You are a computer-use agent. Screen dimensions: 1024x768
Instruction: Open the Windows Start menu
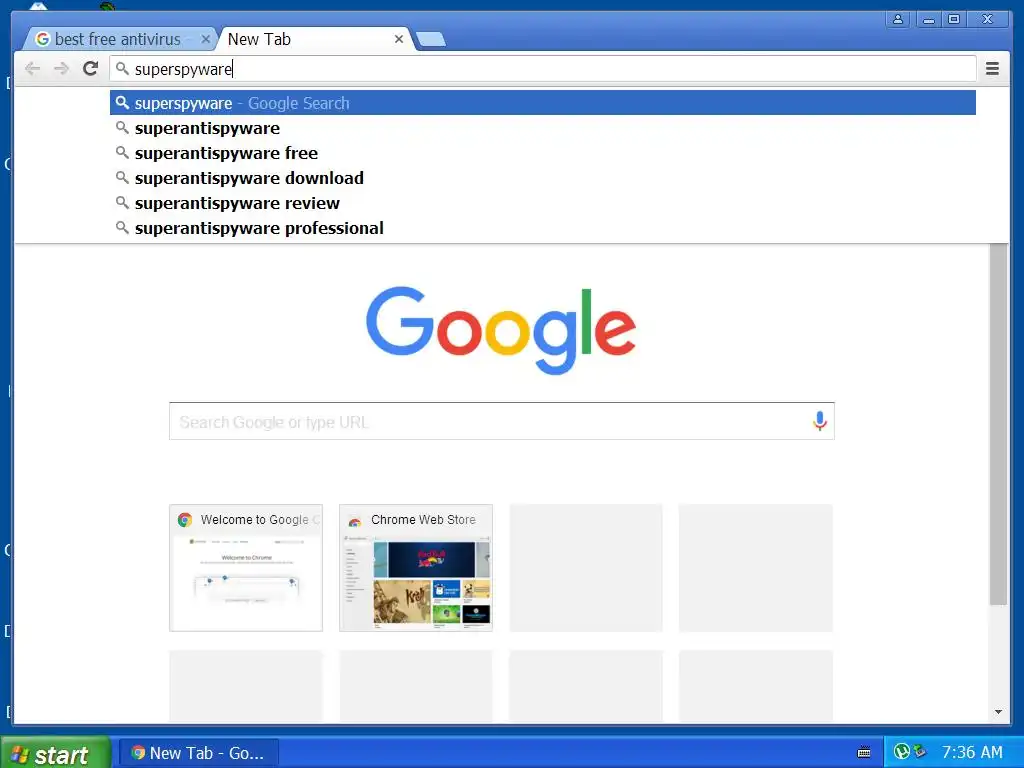coord(56,753)
